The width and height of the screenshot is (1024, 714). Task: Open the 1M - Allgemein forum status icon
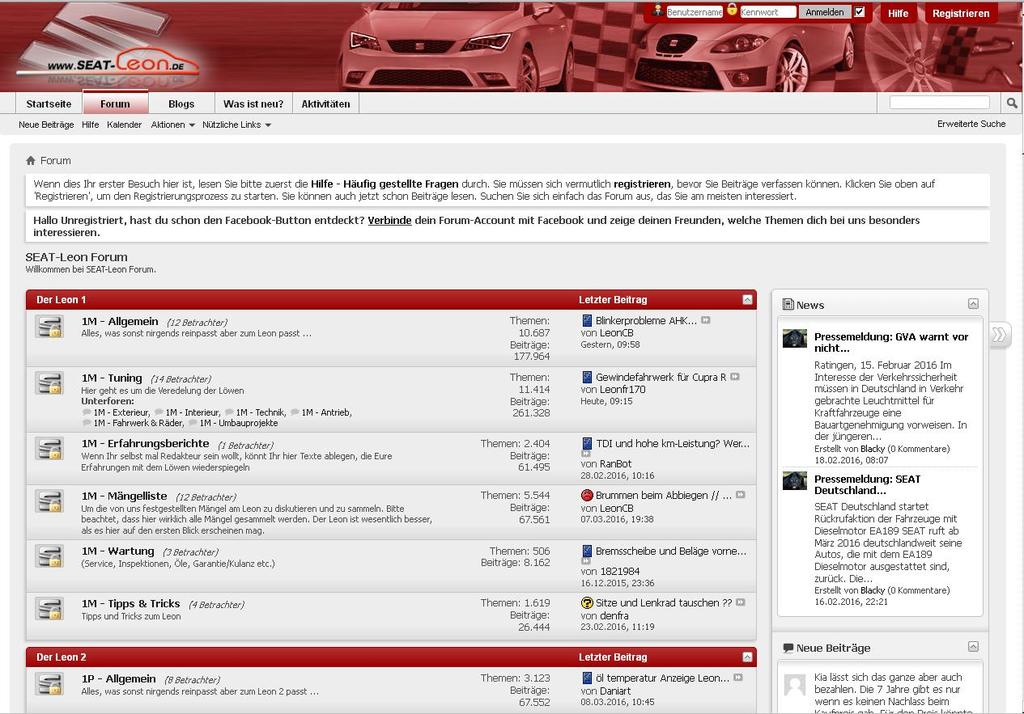[x=49, y=327]
